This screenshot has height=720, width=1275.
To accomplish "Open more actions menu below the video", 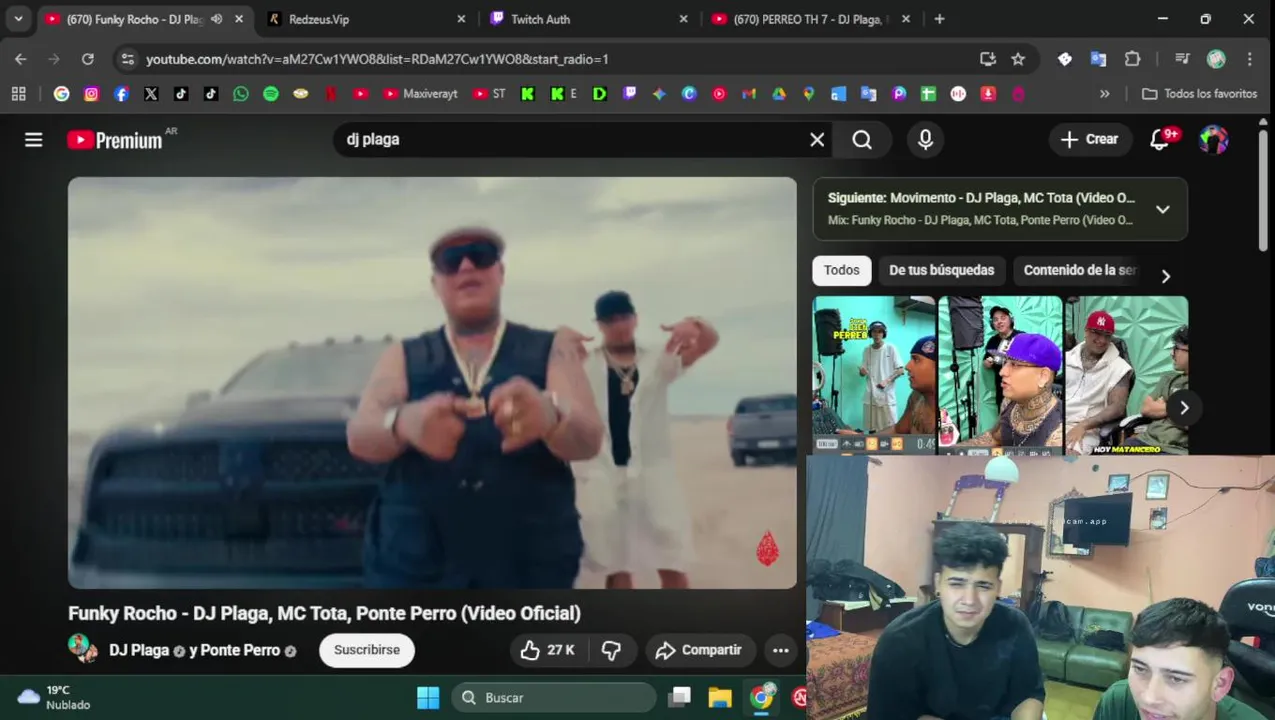I will [781, 650].
